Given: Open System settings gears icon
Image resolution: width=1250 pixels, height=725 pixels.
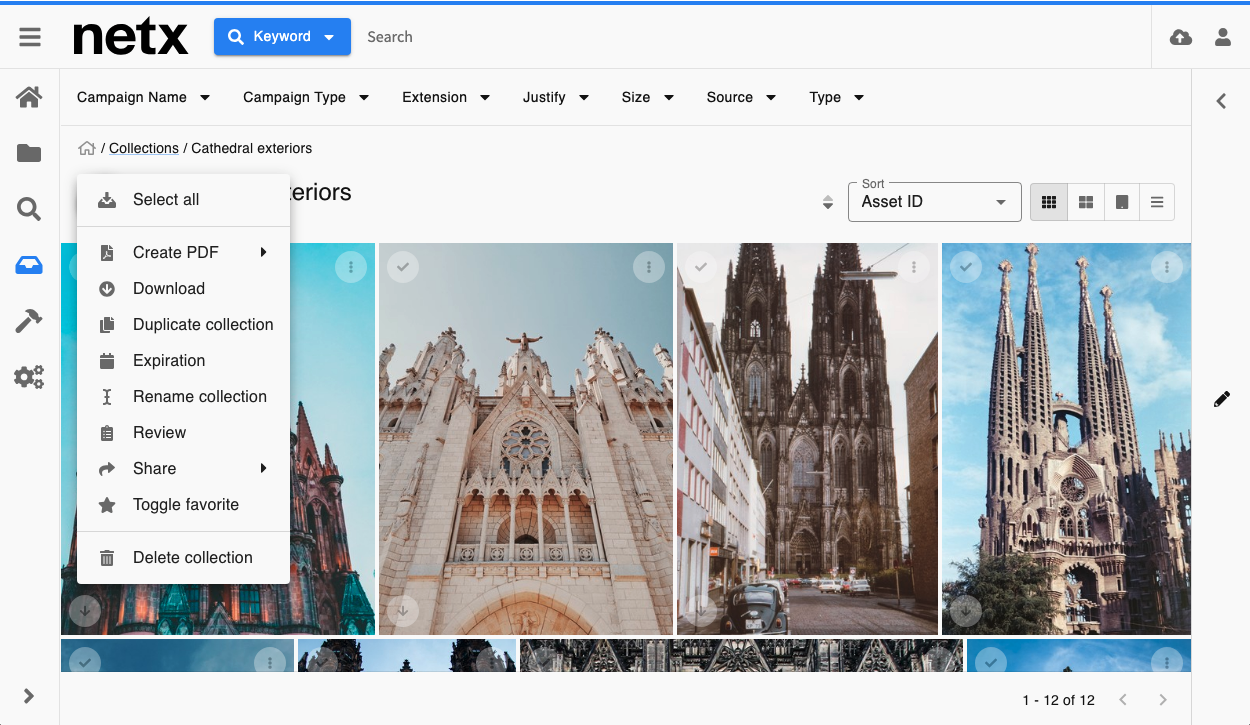Looking at the screenshot, I should click(29, 377).
